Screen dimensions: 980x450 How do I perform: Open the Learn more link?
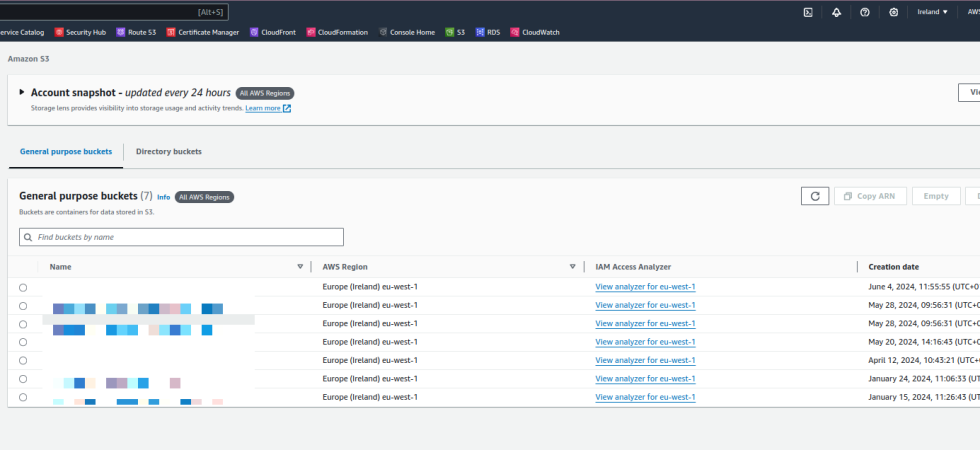(262, 108)
